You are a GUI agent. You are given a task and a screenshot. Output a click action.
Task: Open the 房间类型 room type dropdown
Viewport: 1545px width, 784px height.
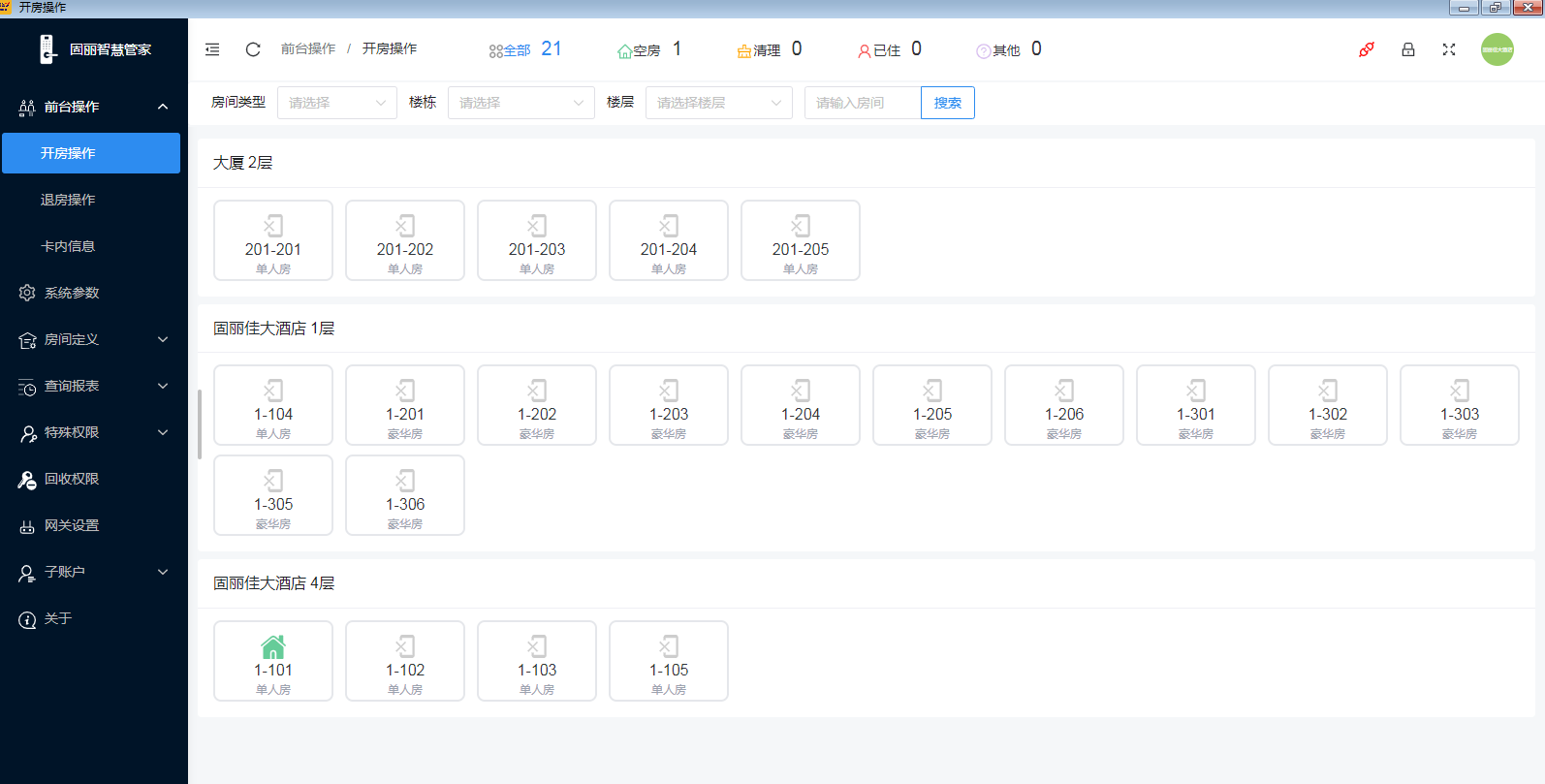pos(336,103)
